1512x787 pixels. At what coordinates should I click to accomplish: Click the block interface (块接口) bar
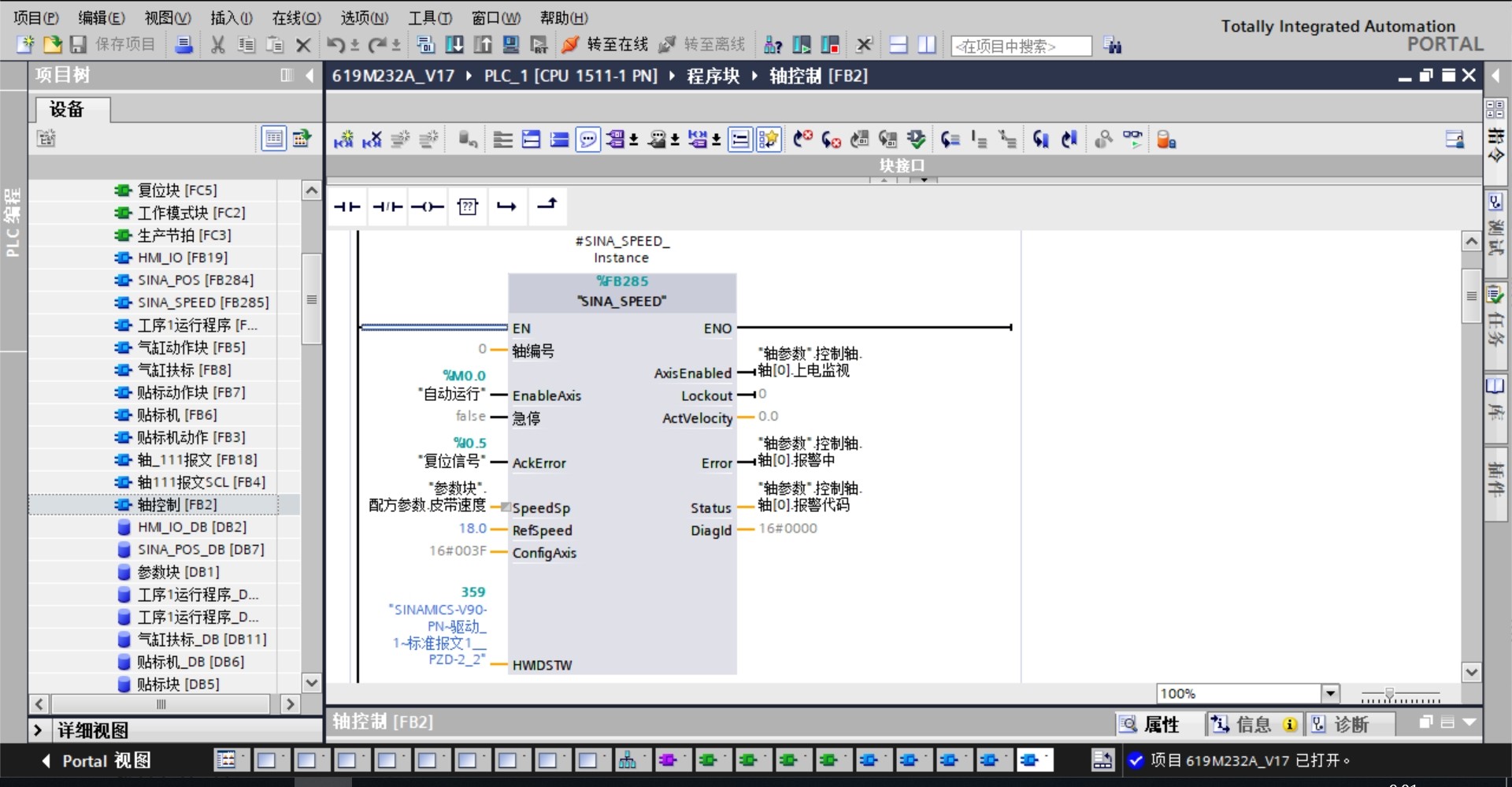[903, 165]
